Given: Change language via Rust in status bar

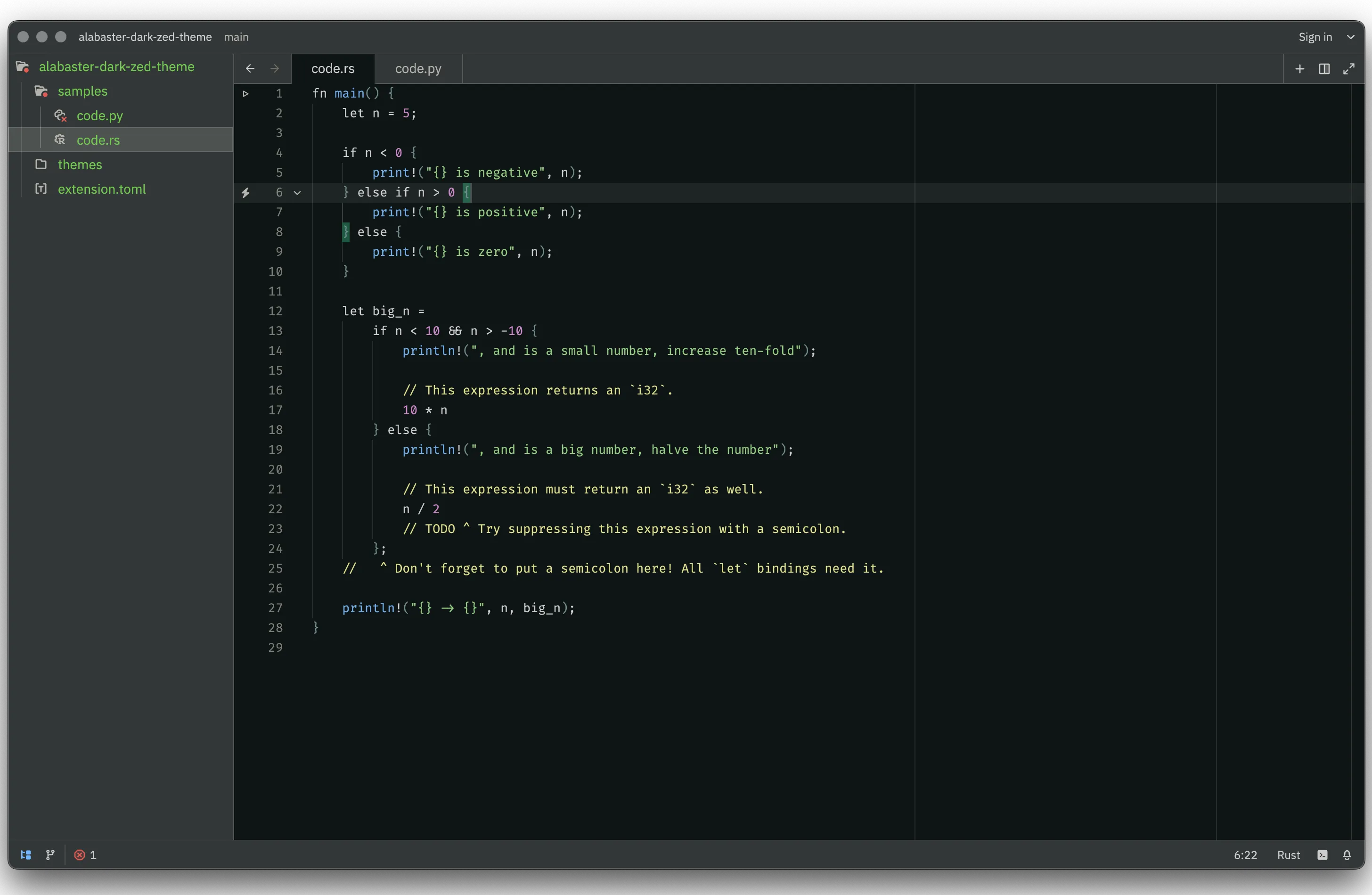Looking at the screenshot, I should point(1289,854).
